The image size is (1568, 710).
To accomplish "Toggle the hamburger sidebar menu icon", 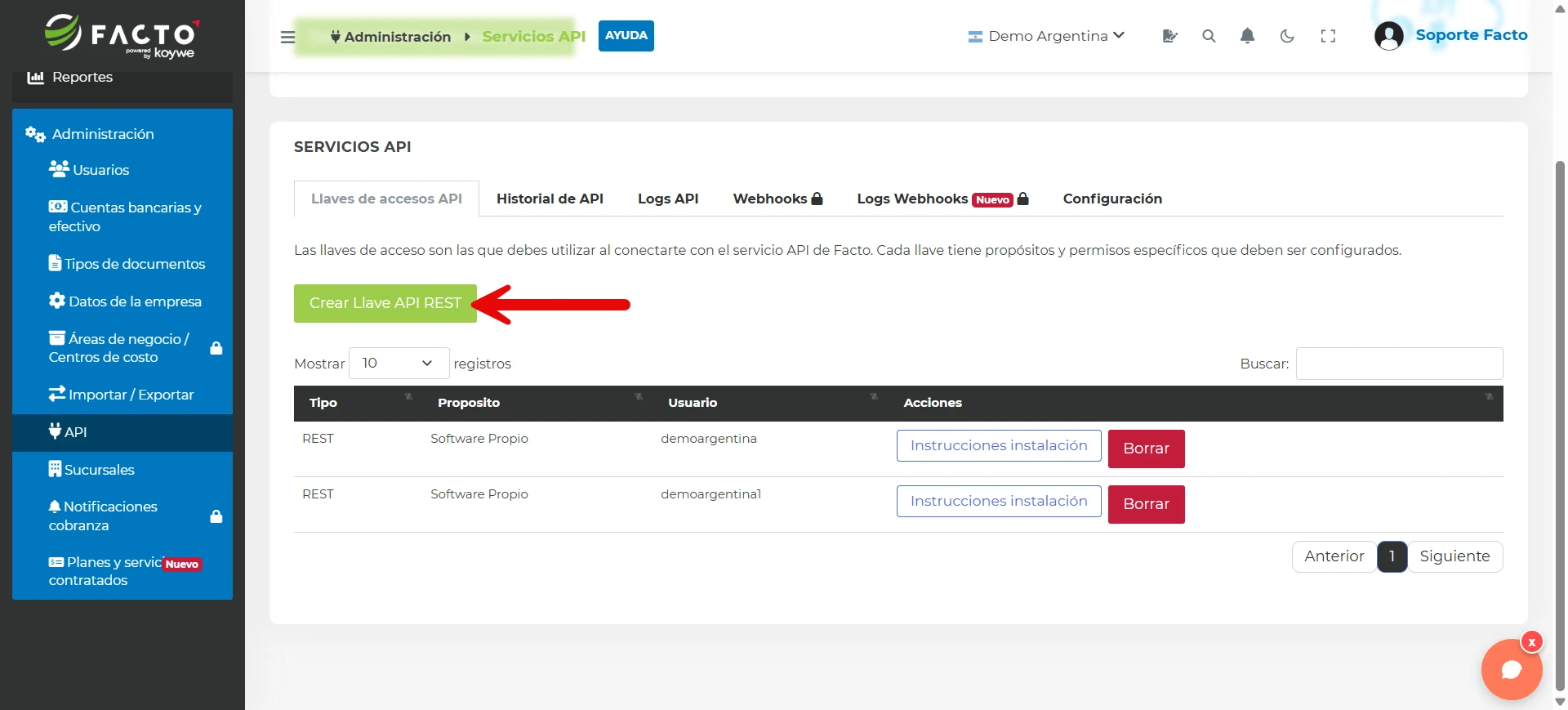I will [287, 37].
